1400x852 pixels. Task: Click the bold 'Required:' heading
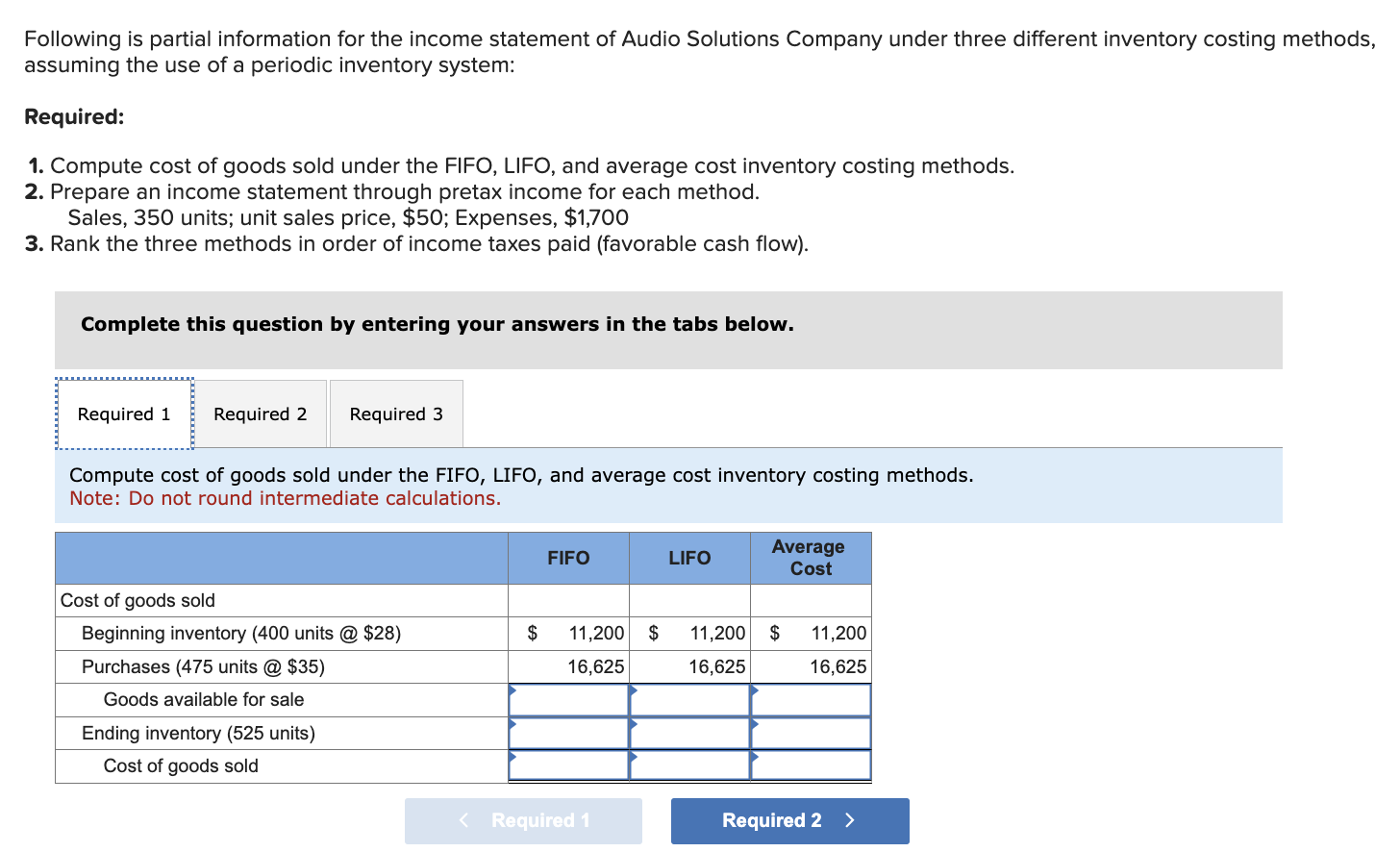(74, 116)
